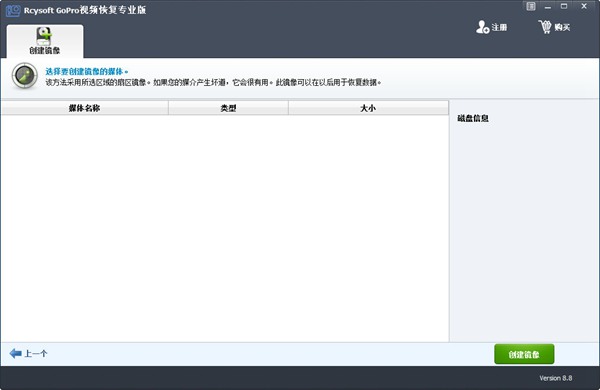The height and width of the screenshot is (390, 600).
Task: Close the Rcysoft window
Action: tap(584, 6)
